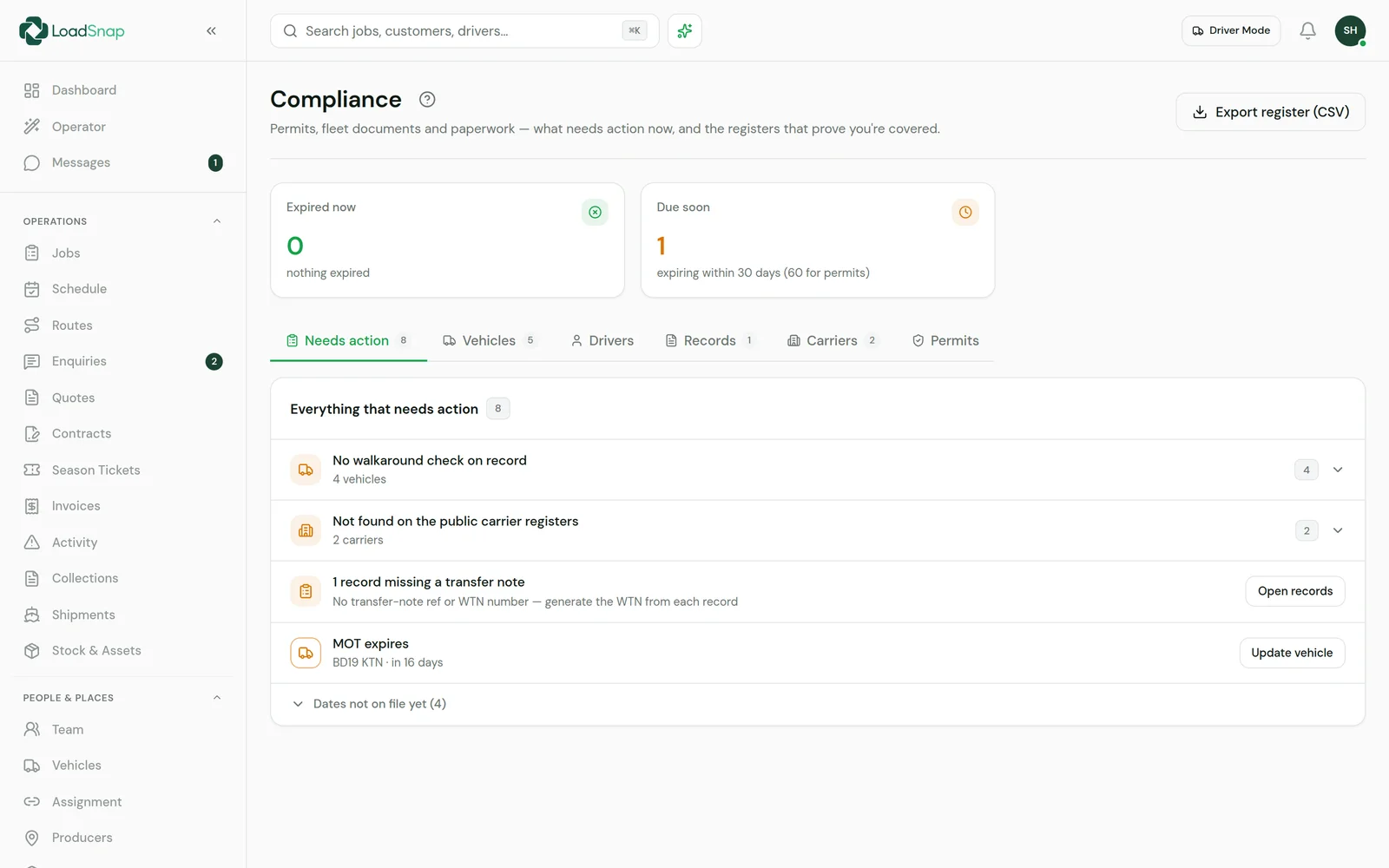Viewport: 1389px width, 868px height.
Task: Switch to the Drivers tab
Action: point(602,340)
